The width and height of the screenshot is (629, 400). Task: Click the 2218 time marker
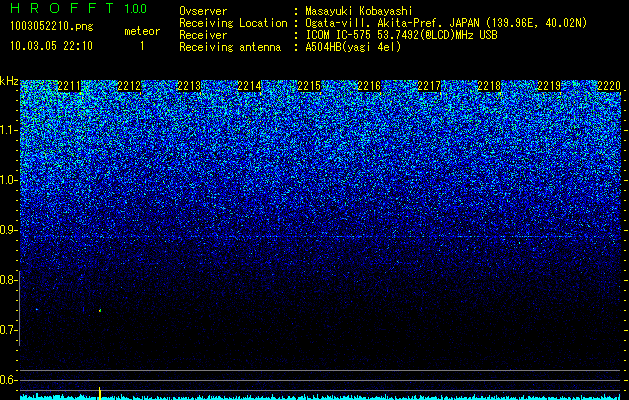[489, 86]
